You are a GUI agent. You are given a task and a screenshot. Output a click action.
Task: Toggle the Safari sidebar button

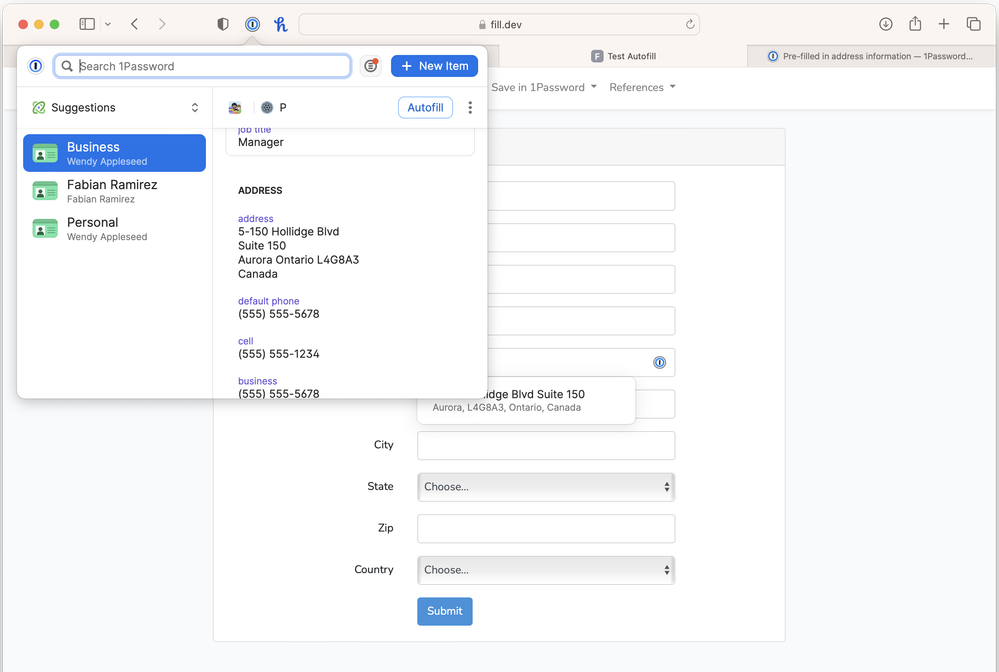(x=87, y=24)
